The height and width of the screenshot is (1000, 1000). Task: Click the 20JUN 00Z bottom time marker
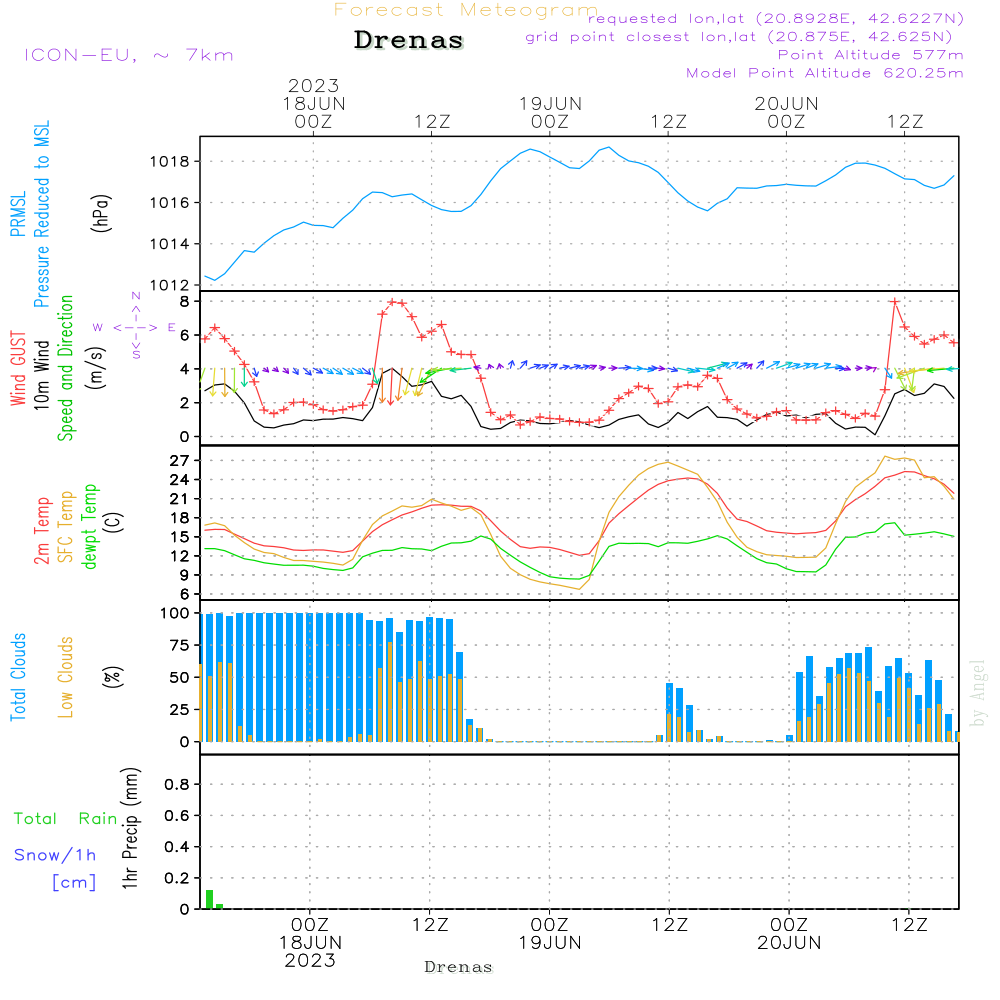pyautogui.click(x=790, y=934)
